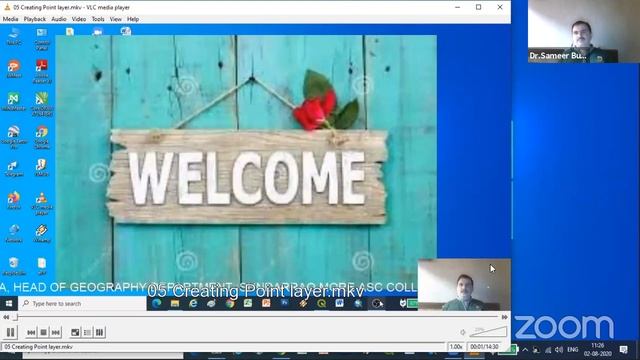Open Excel from the recorded taskbar

248,304
